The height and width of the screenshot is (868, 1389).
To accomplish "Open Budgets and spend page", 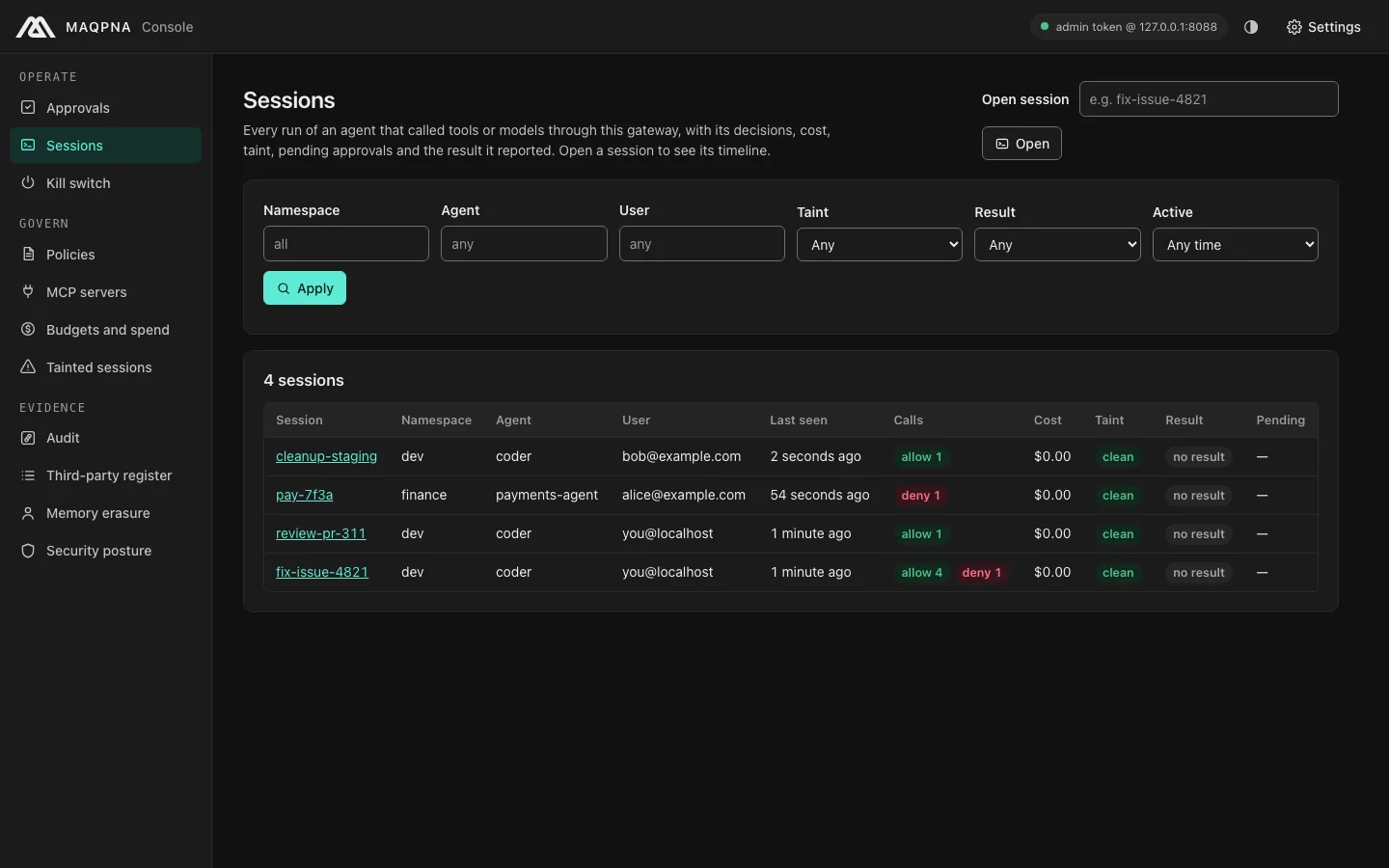I will pos(106,330).
